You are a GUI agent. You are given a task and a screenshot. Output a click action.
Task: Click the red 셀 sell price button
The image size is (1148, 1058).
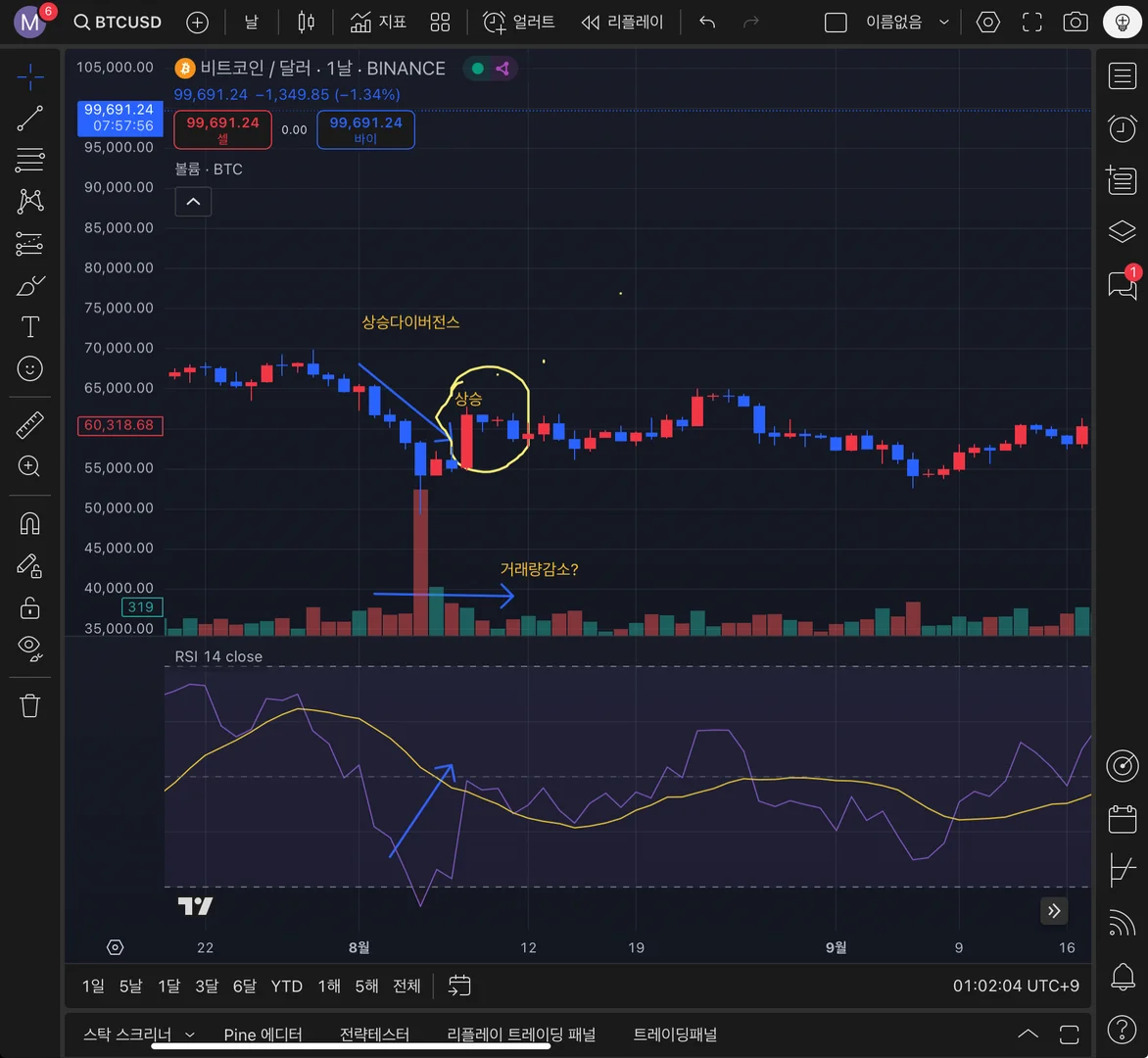pos(222,129)
